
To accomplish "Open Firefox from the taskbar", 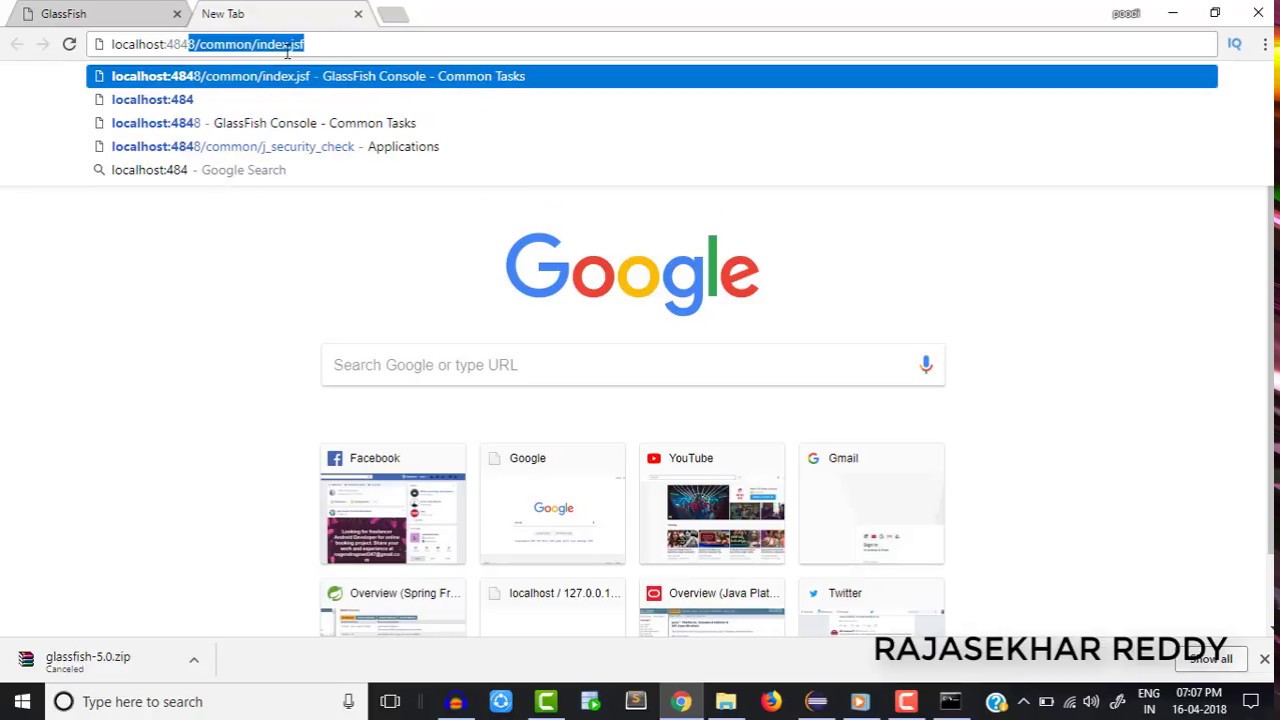I will point(771,702).
